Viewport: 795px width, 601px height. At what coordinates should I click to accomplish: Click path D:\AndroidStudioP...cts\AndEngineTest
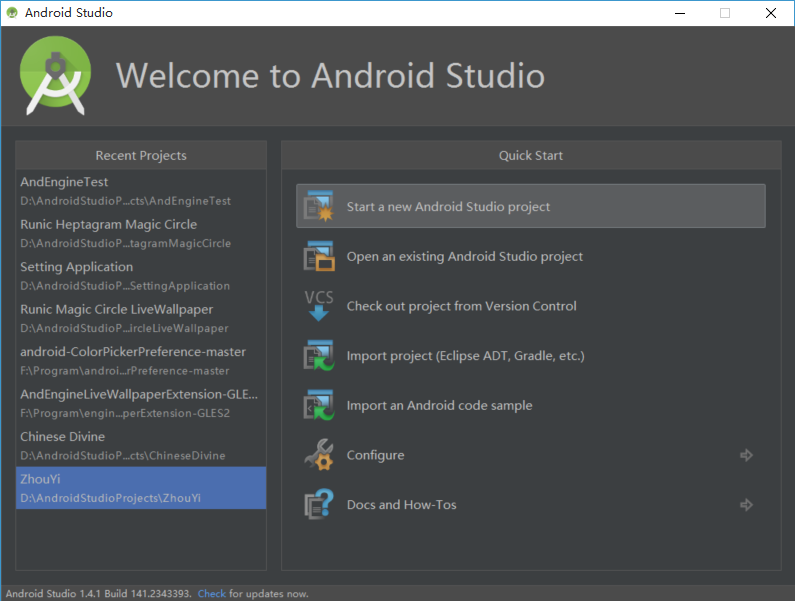click(x=125, y=201)
